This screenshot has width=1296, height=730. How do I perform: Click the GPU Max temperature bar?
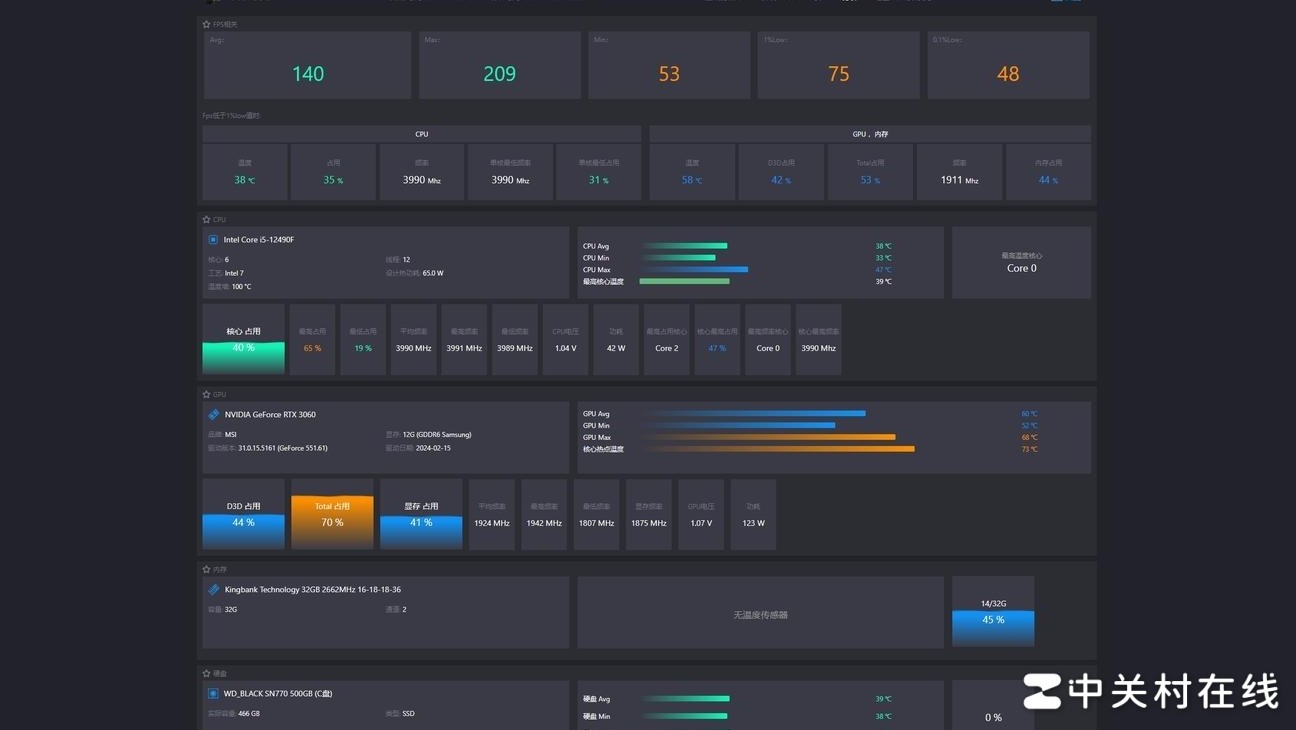pos(768,437)
